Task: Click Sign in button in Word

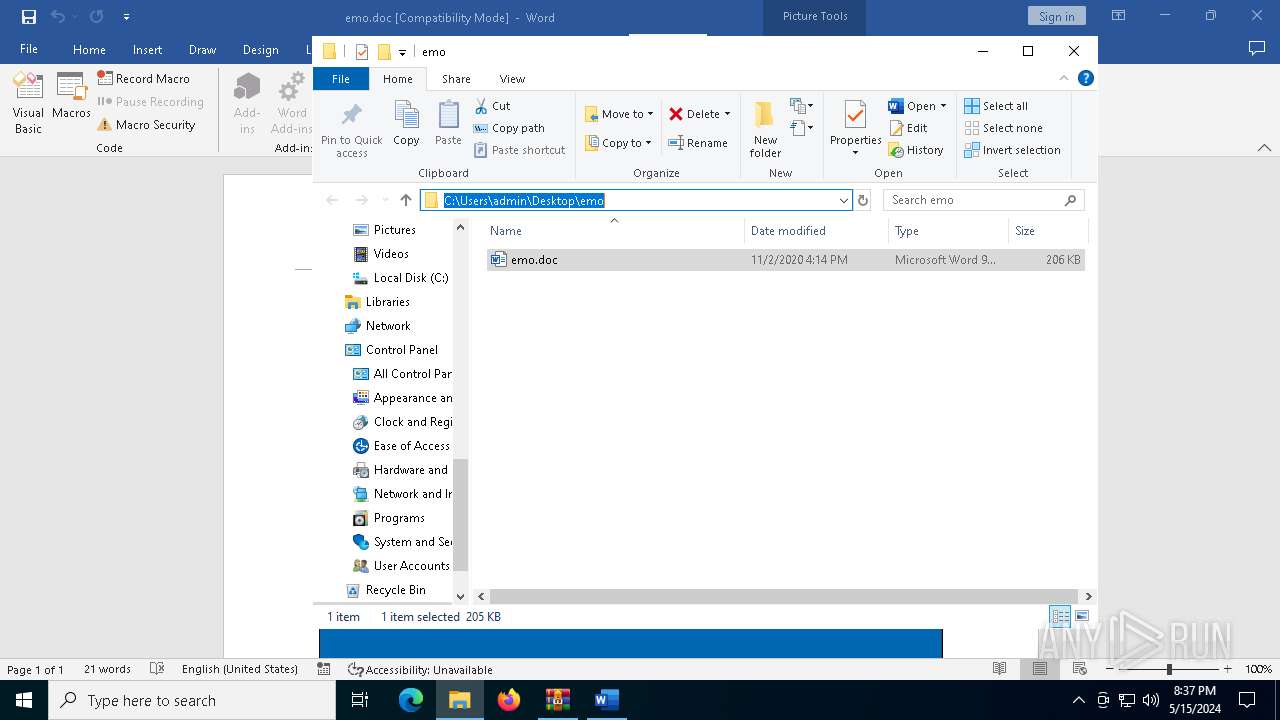Action: [1056, 16]
